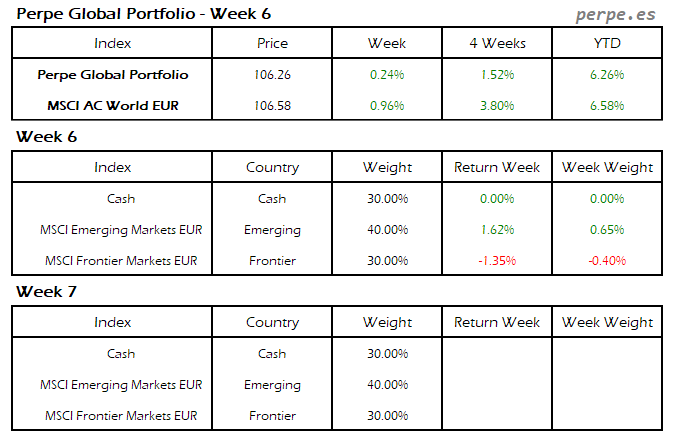Viewport: 674px width, 442px height.
Task: Click the 0.96% week value
Action: tap(387, 106)
